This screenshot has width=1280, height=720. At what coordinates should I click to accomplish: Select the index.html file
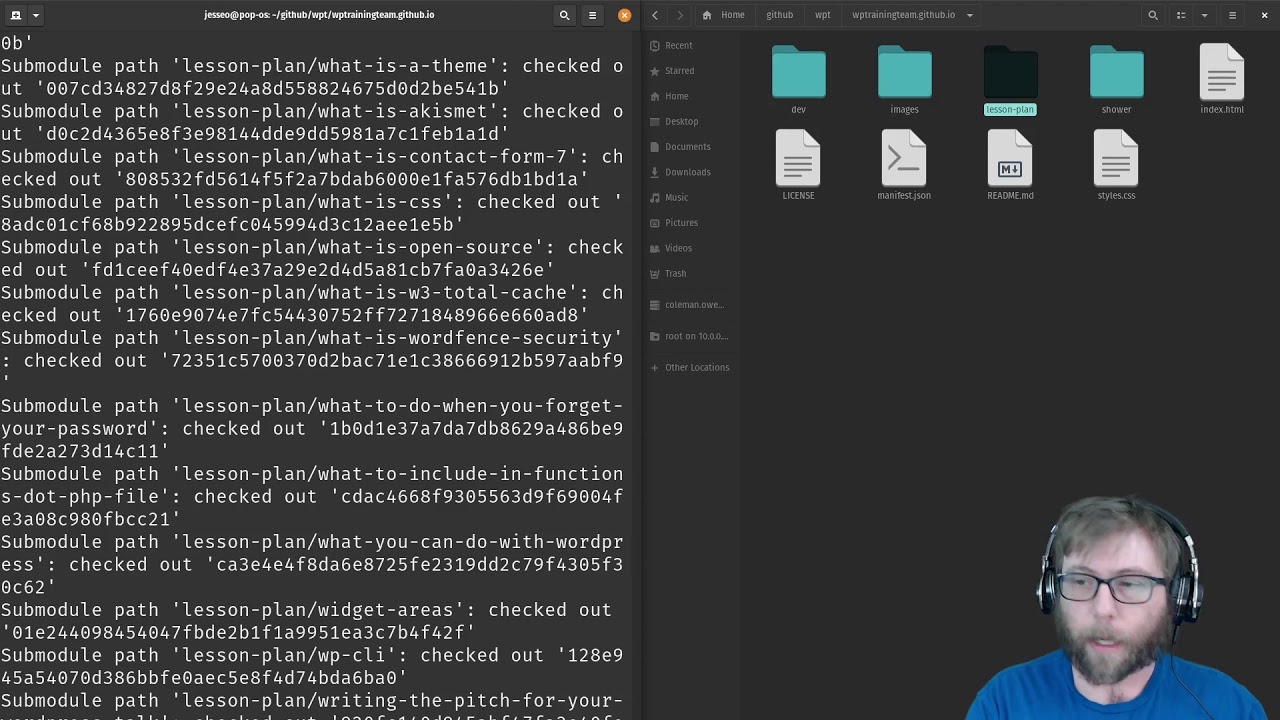1222,80
